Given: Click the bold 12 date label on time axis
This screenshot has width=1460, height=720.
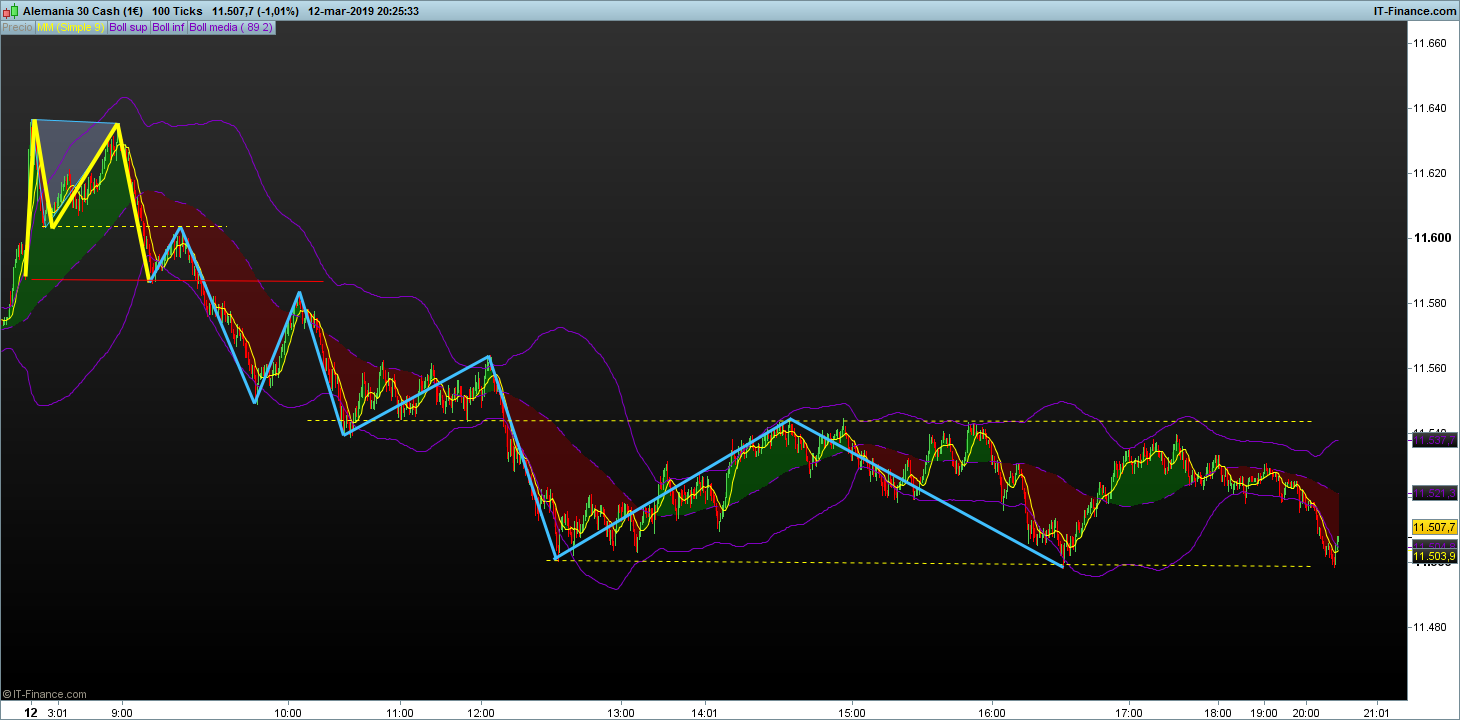Looking at the screenshot, I should tap(31, 713).
